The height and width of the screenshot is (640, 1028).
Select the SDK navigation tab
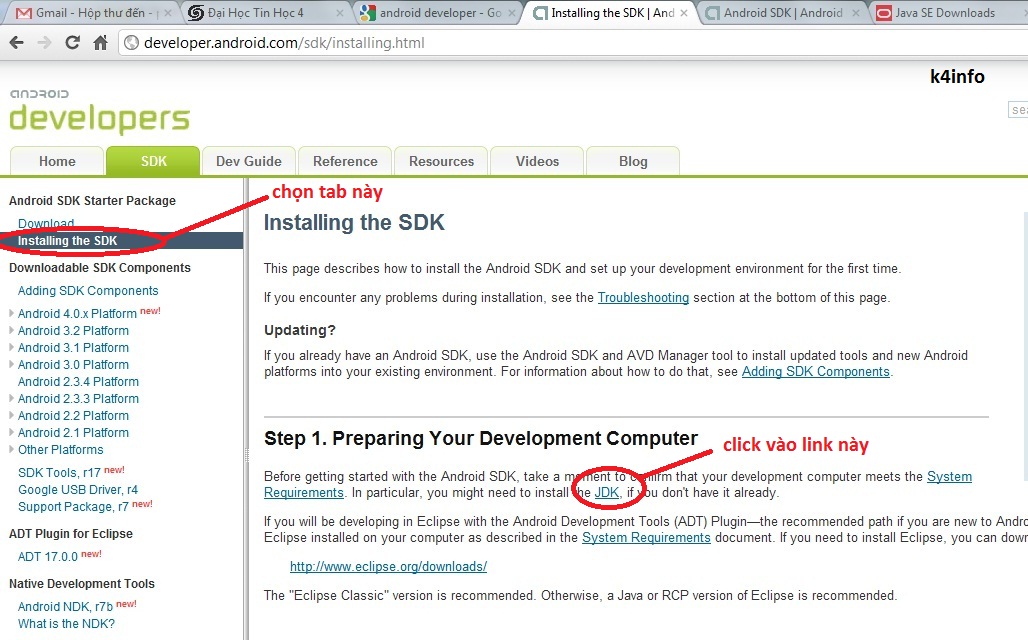(153, 161)
